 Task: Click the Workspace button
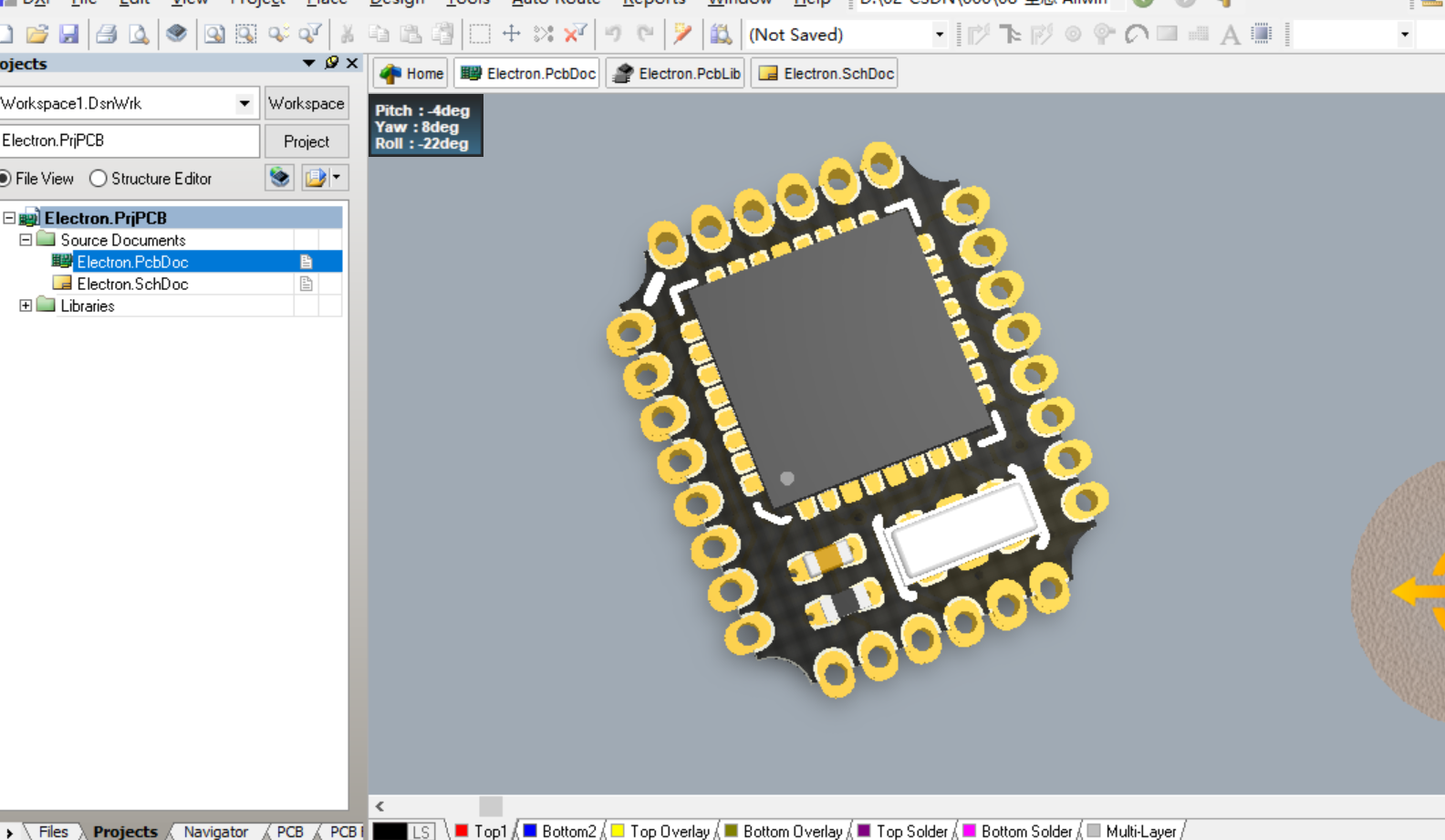point(307,103)
